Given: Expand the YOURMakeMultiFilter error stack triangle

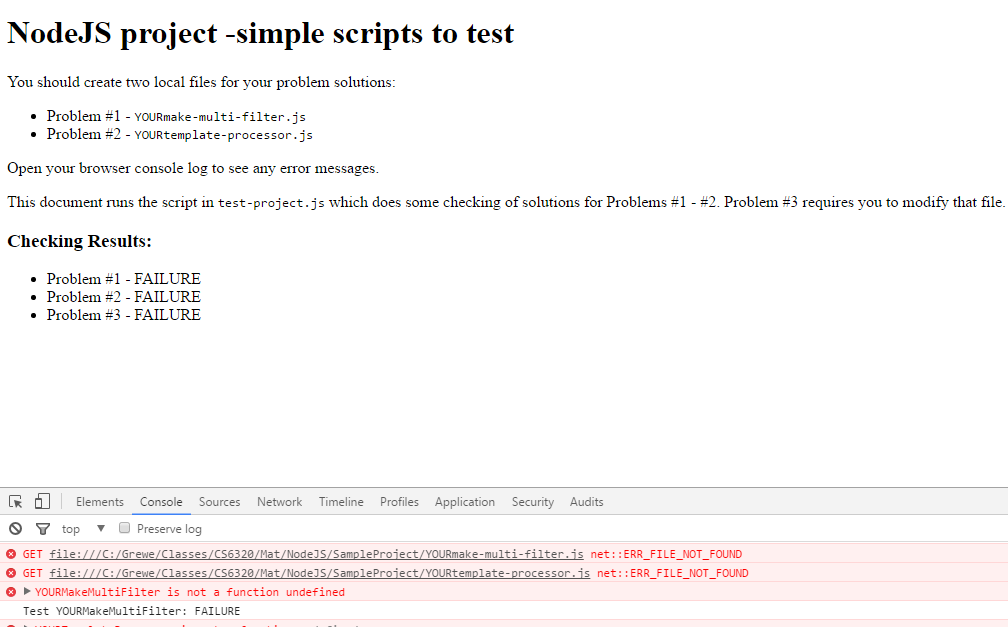Looking at the screenshot, I should 28,592.
